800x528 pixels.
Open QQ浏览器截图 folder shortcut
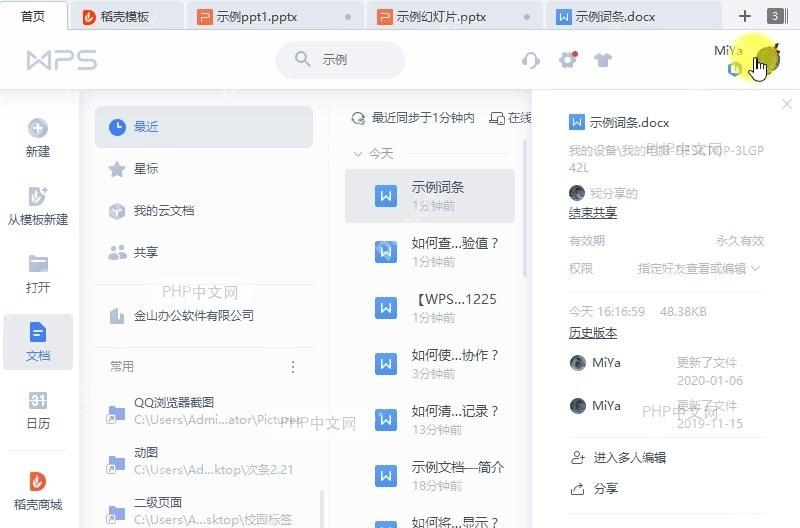coord(204,411)
